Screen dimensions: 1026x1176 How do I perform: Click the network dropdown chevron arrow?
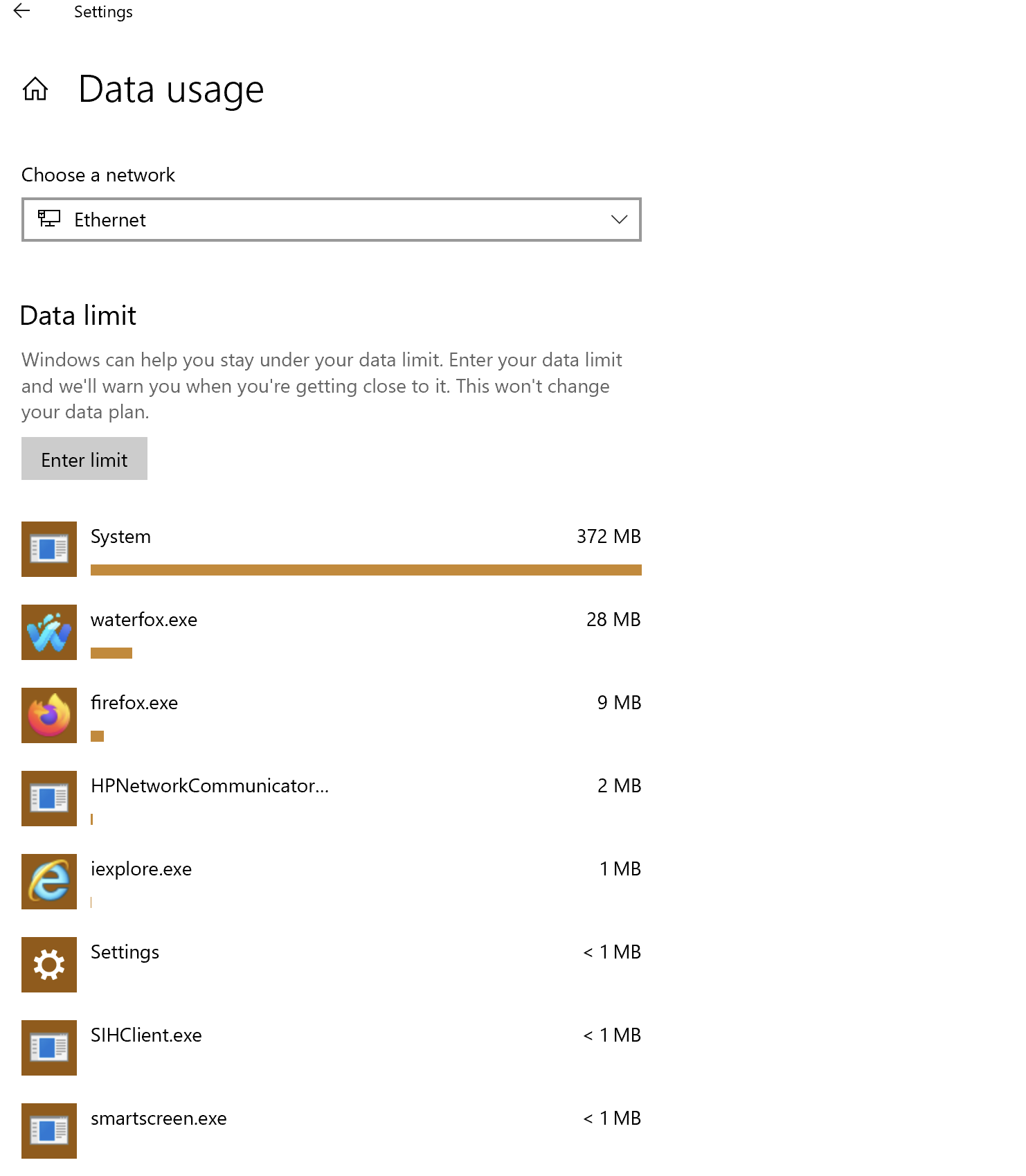point(619,220)
